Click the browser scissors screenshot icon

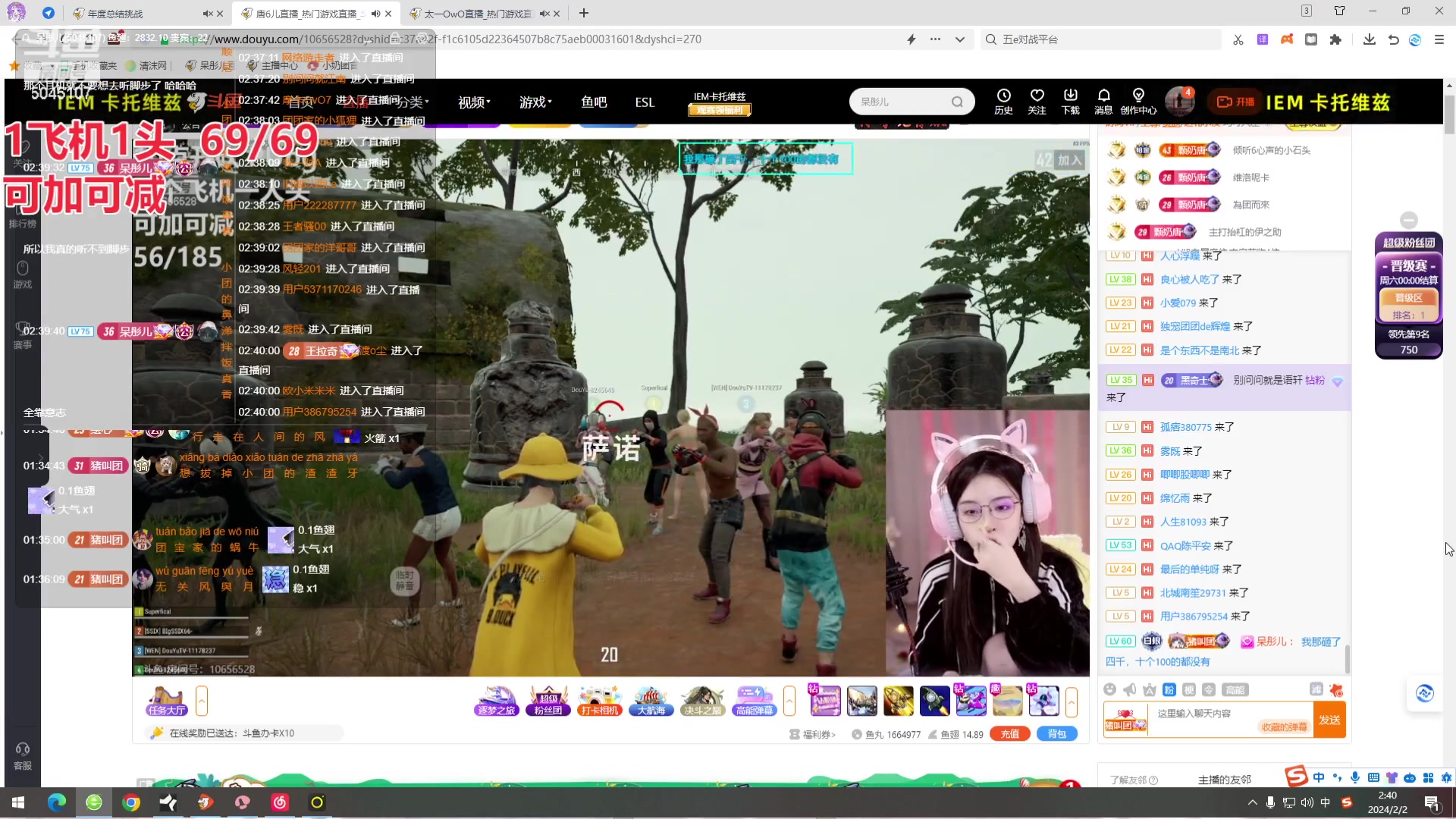pyautogui.click(x=1238, y=39)
